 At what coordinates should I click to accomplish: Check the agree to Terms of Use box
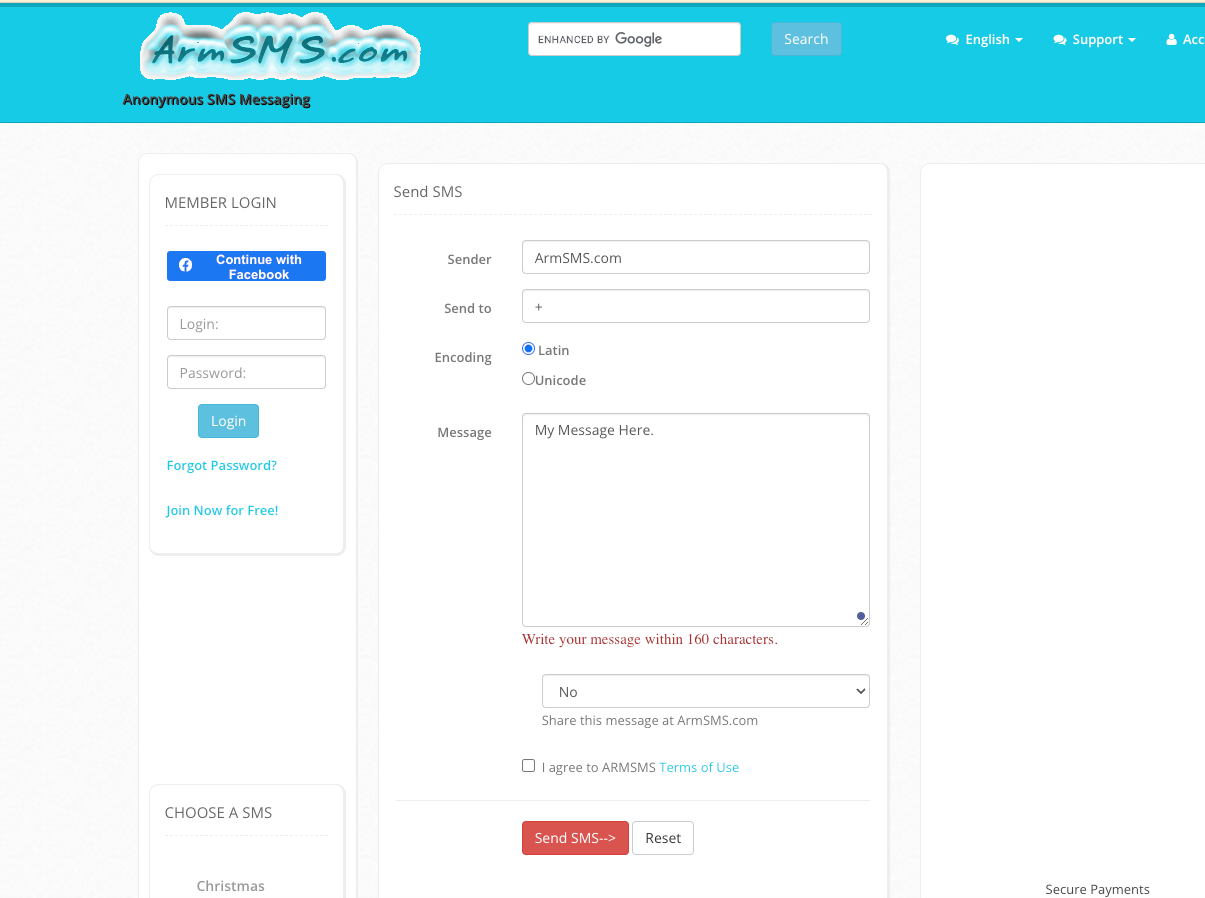[529, 766]
